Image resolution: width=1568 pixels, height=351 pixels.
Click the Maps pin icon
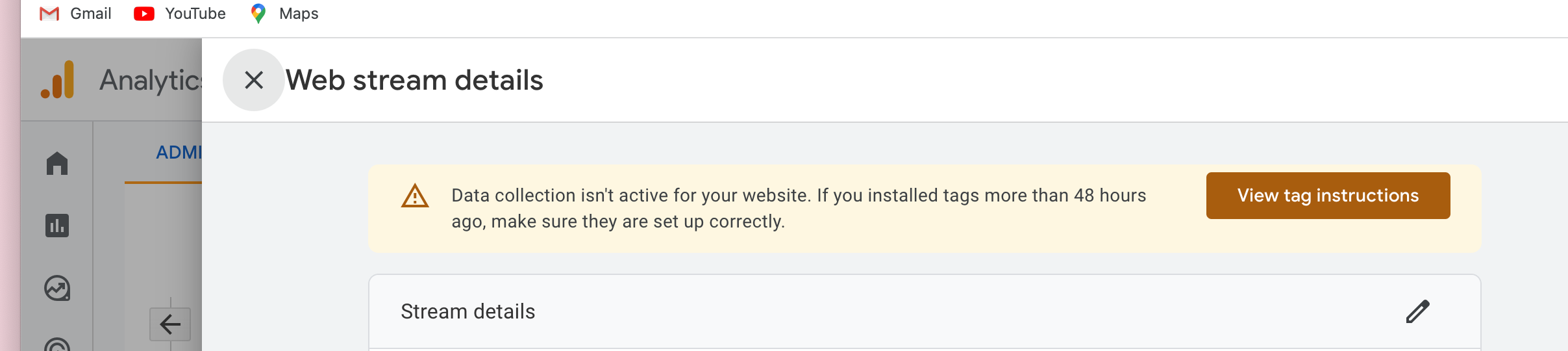click(258, 14)
